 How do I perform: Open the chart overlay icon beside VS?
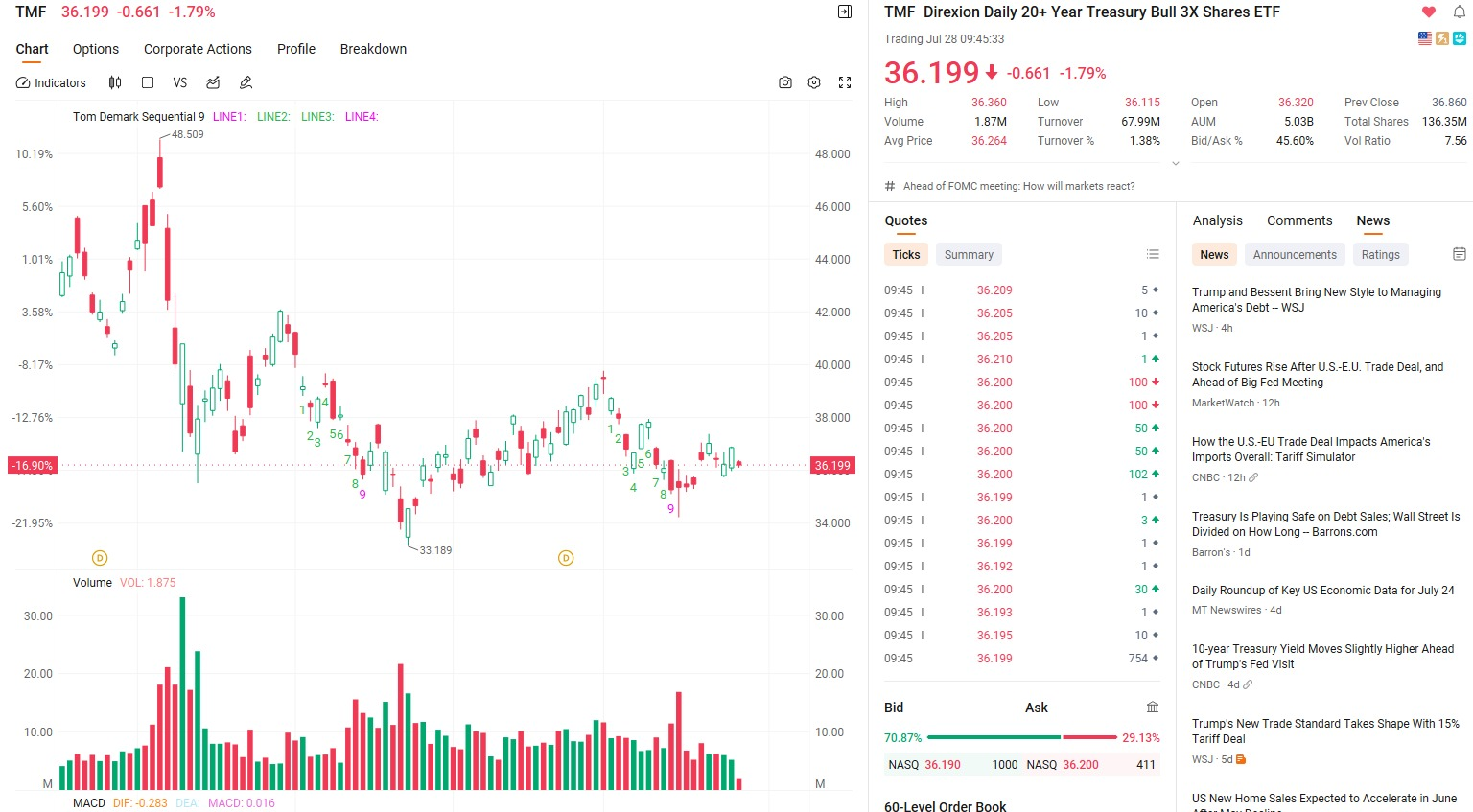click(213, 83)
